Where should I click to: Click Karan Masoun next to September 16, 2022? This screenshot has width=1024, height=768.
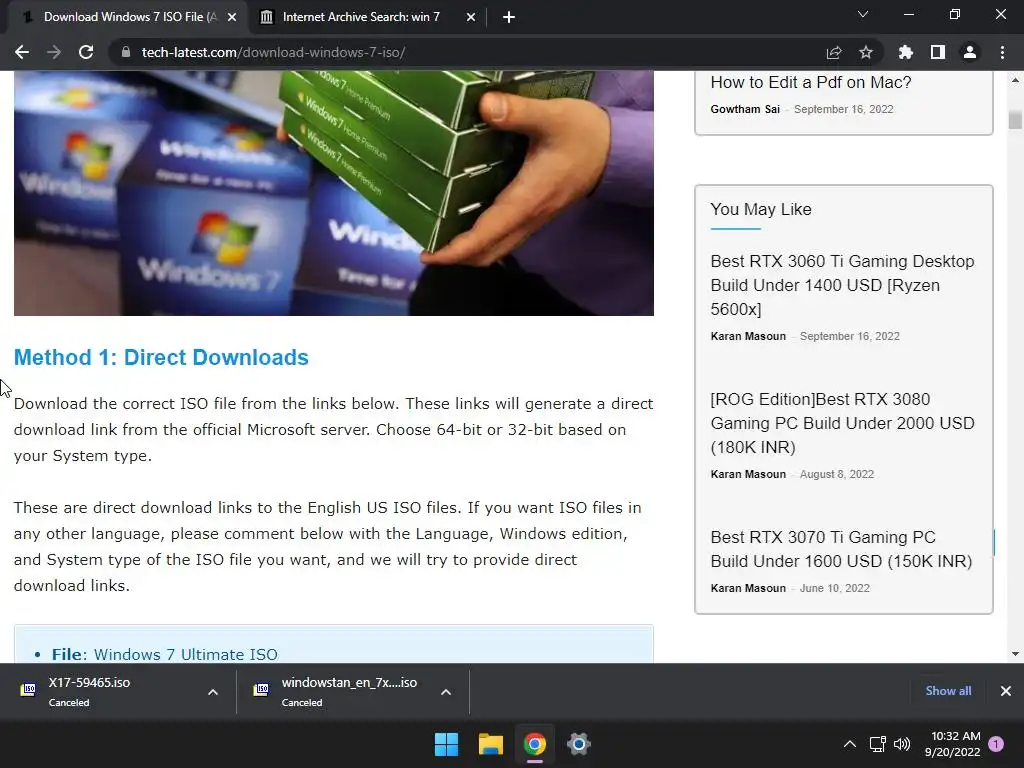748,336
